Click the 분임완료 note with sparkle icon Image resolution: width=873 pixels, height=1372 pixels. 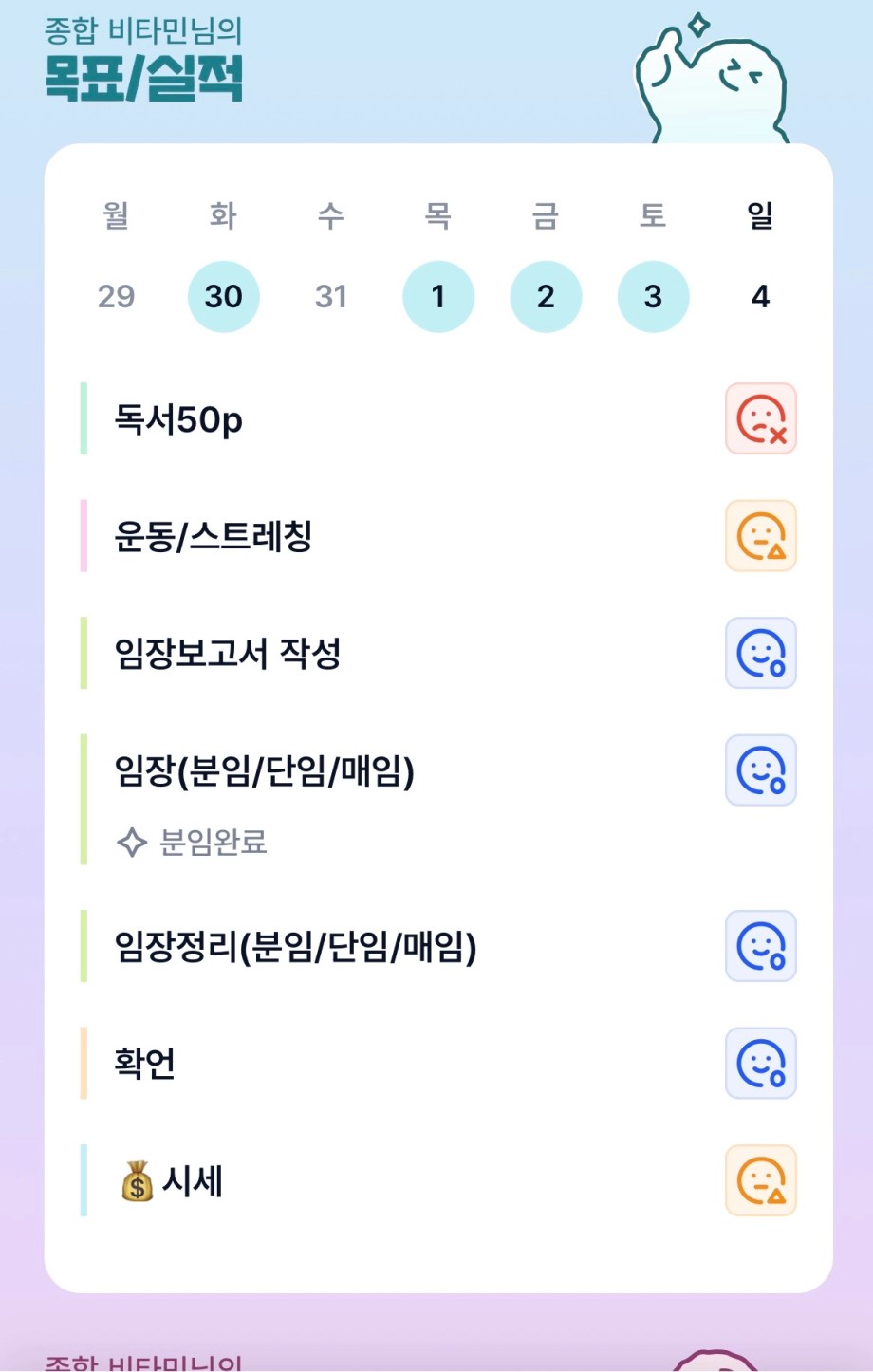click(x=193, y=842)
